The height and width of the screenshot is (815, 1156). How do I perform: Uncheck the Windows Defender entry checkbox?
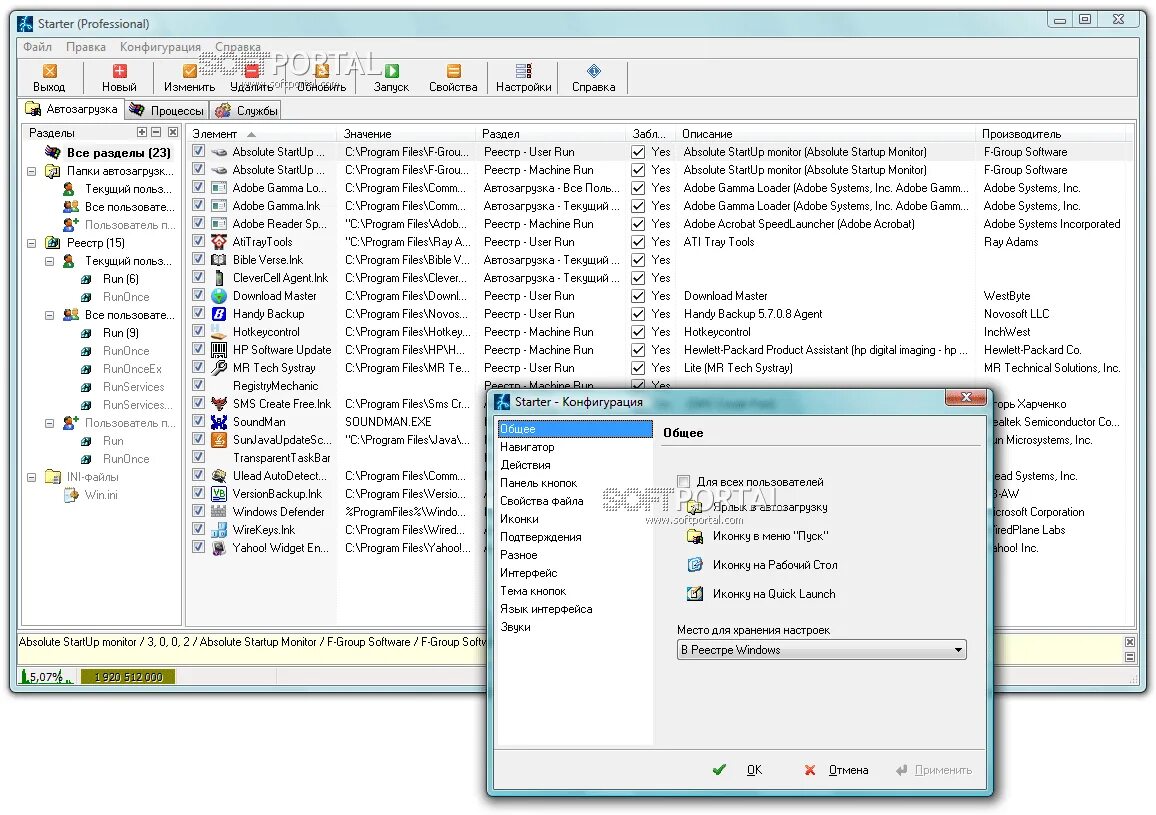pyautogui.click(x=198, y=511)
